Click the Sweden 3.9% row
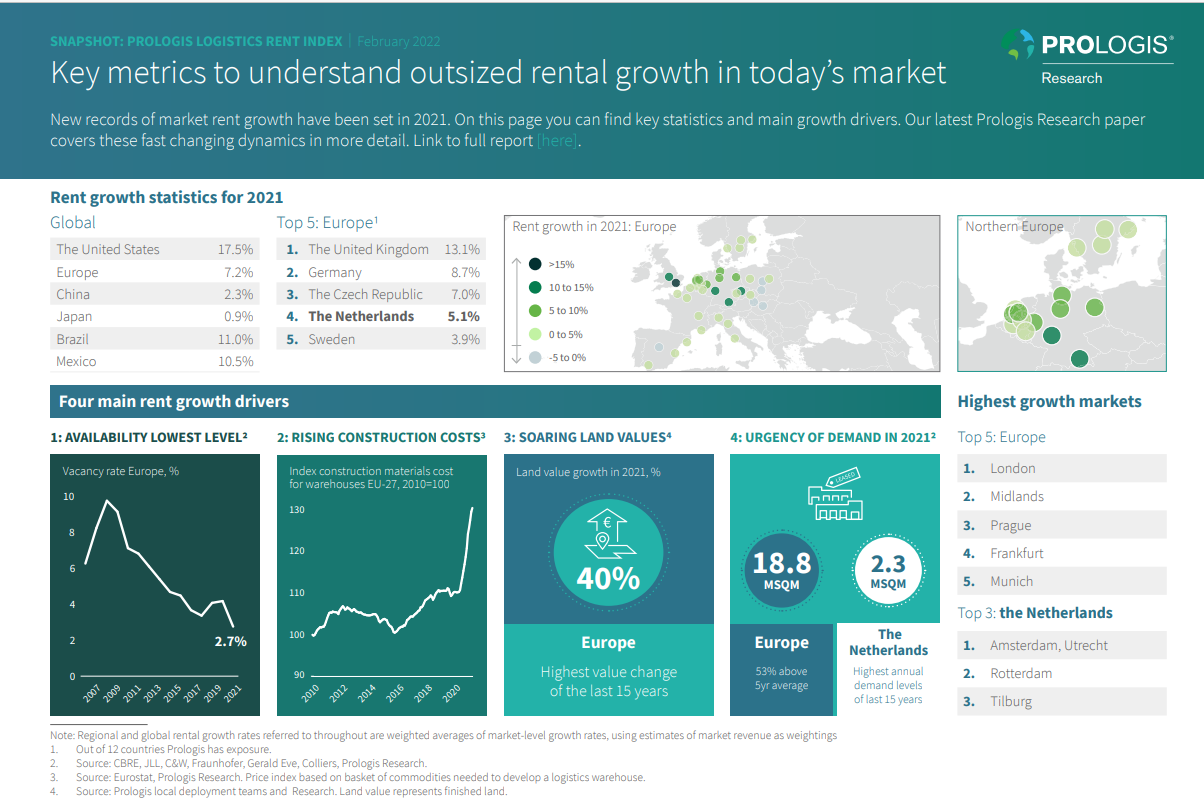The height and width of the screenshot is (802, 1204). [381, 339]
